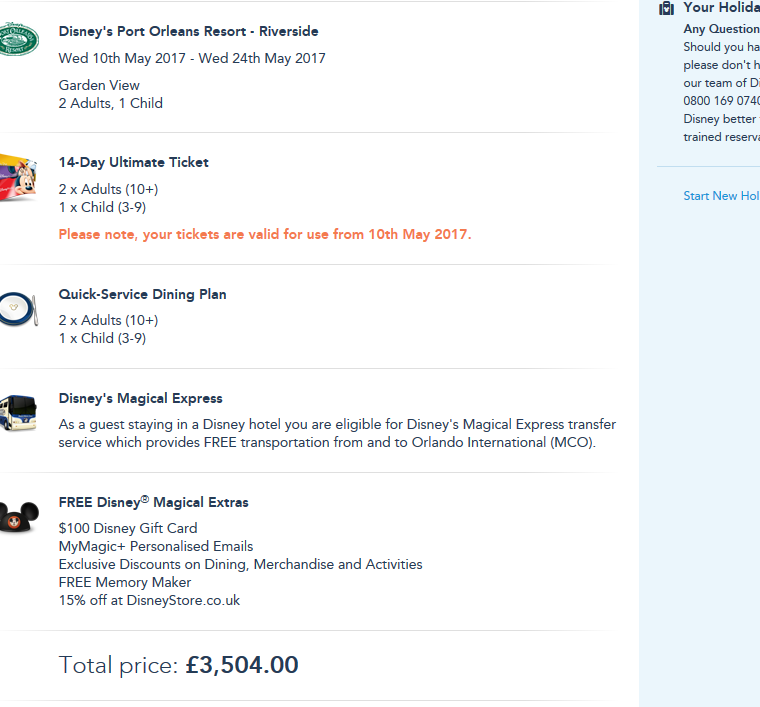The height and width of the screenshot is (707, 760).
Task: Click the Quick-Service Dining plate icon
Action: (17, 309)
